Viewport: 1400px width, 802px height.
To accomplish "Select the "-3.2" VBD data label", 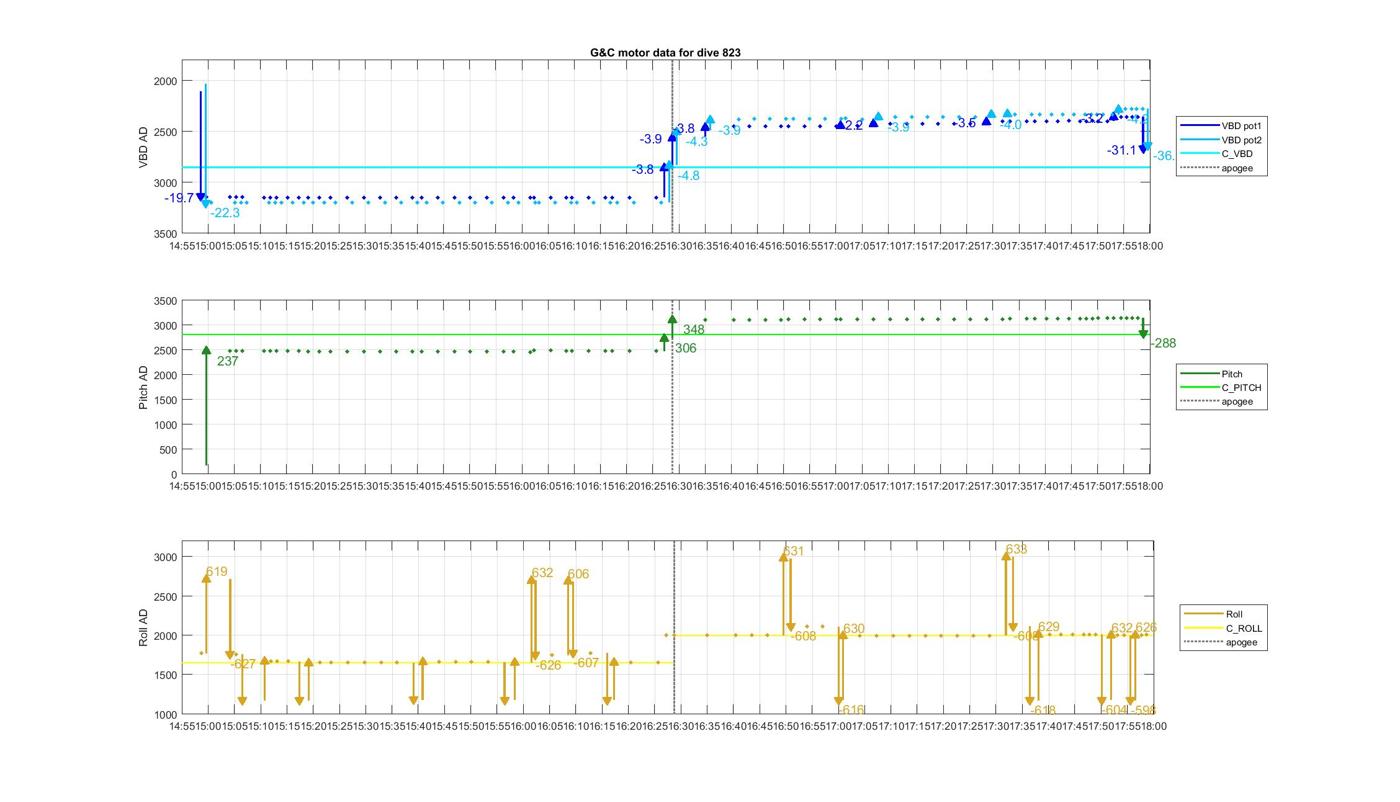I will coord(1092,118).
